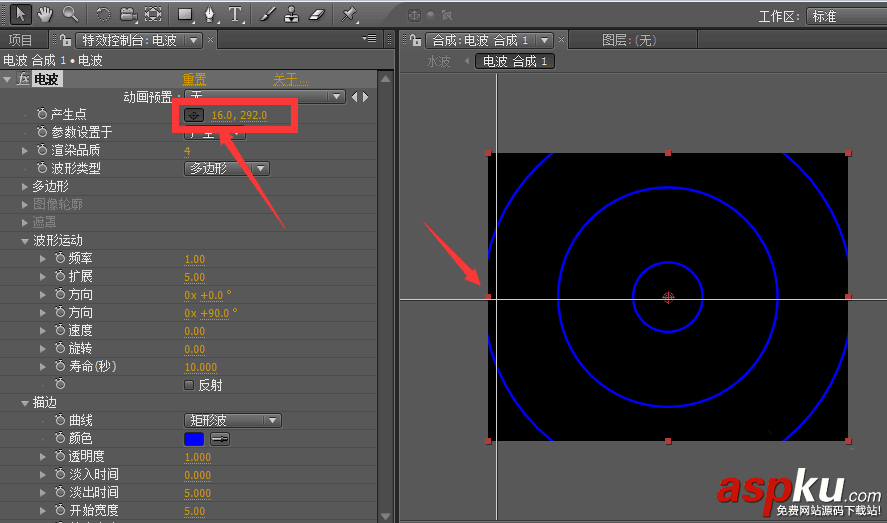Switch to the 项目 tab

(x=20, y=40)
